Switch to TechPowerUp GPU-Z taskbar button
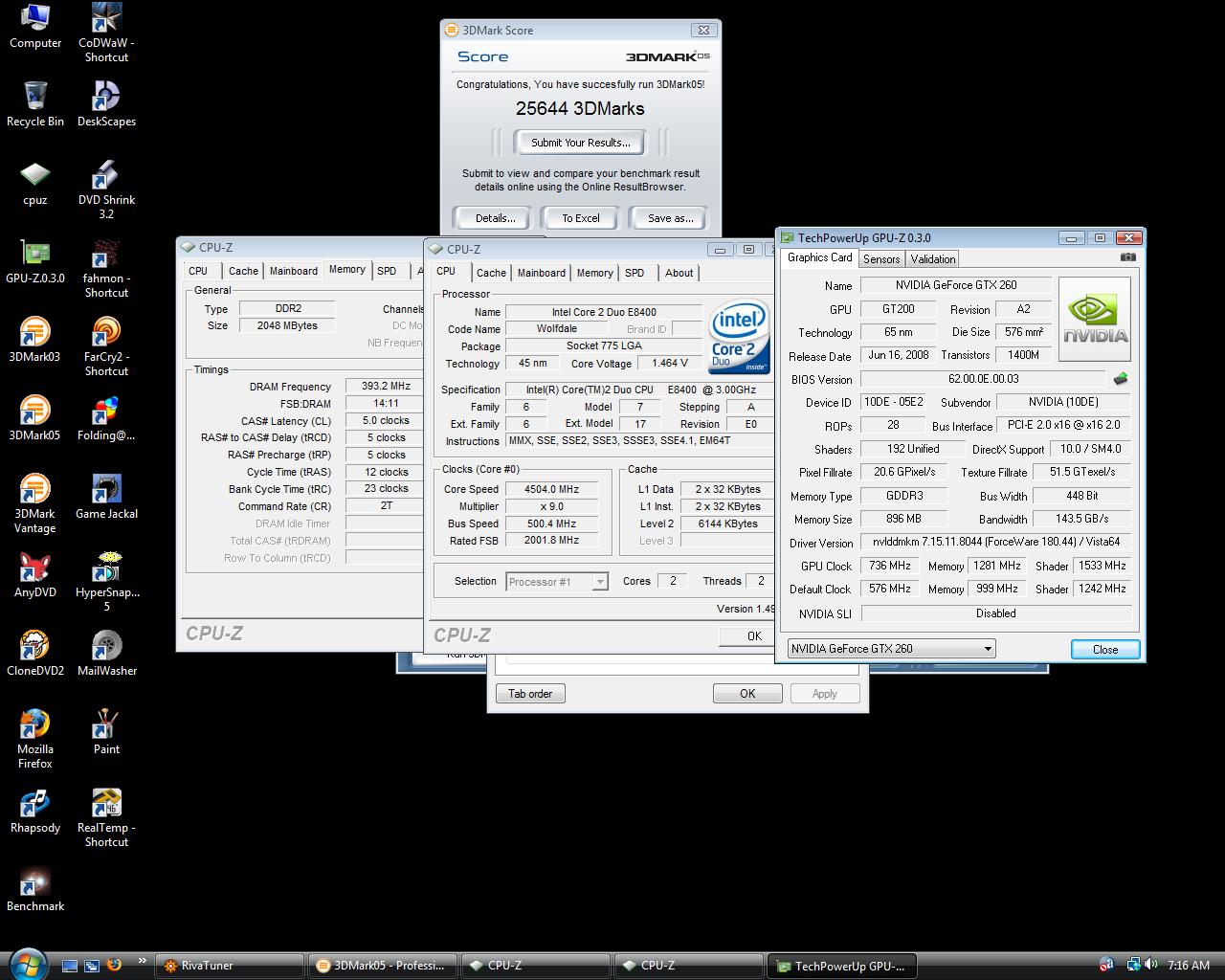Viewport: 1225px width, 980px height. point(842,966)
